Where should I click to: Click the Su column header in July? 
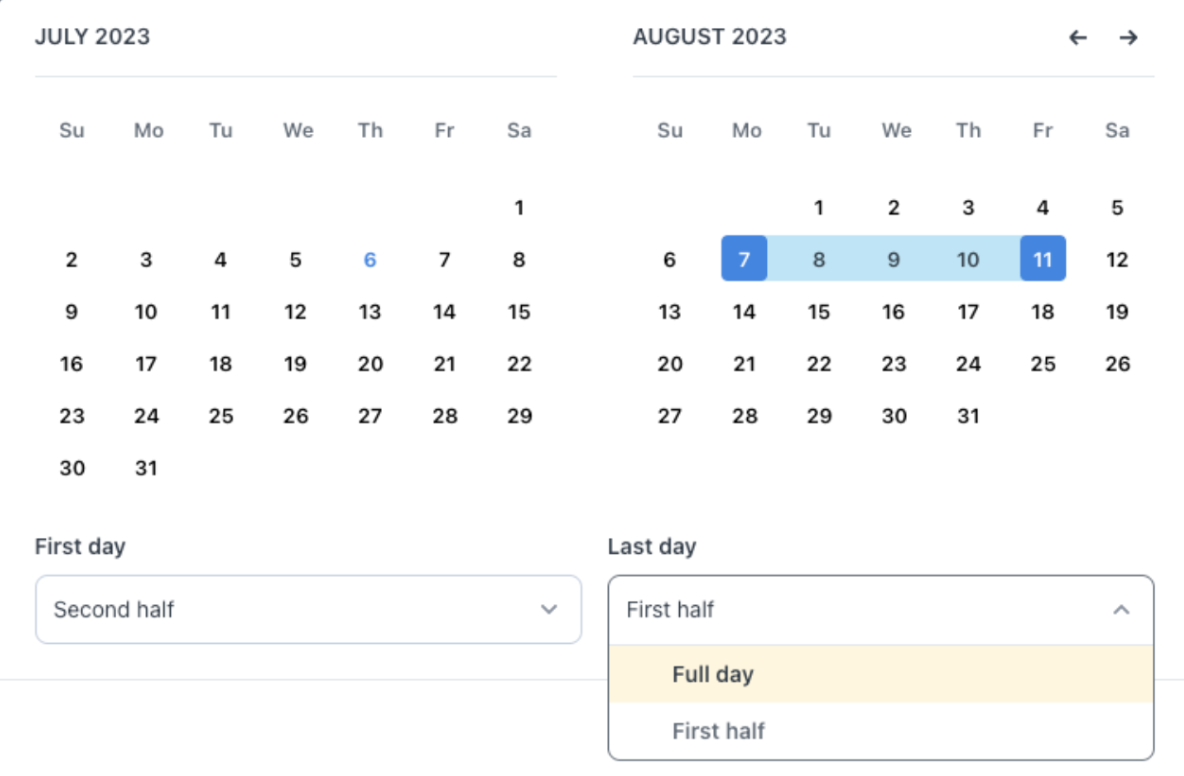[x=71, y=130]
